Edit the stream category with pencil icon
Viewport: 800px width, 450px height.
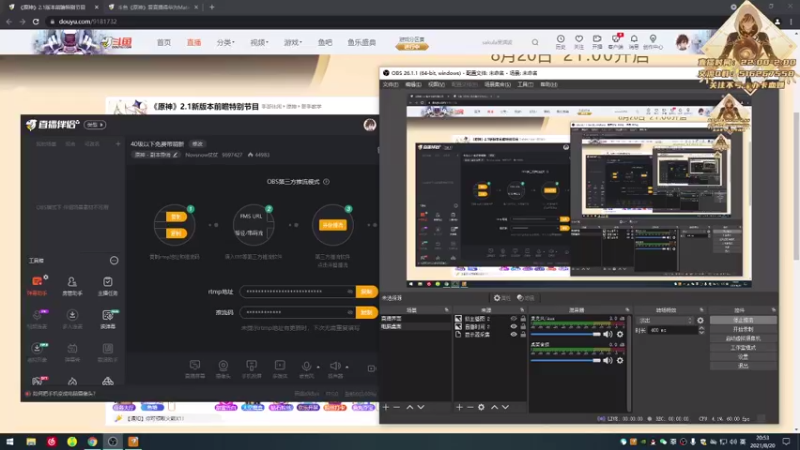tap(175, 155)
